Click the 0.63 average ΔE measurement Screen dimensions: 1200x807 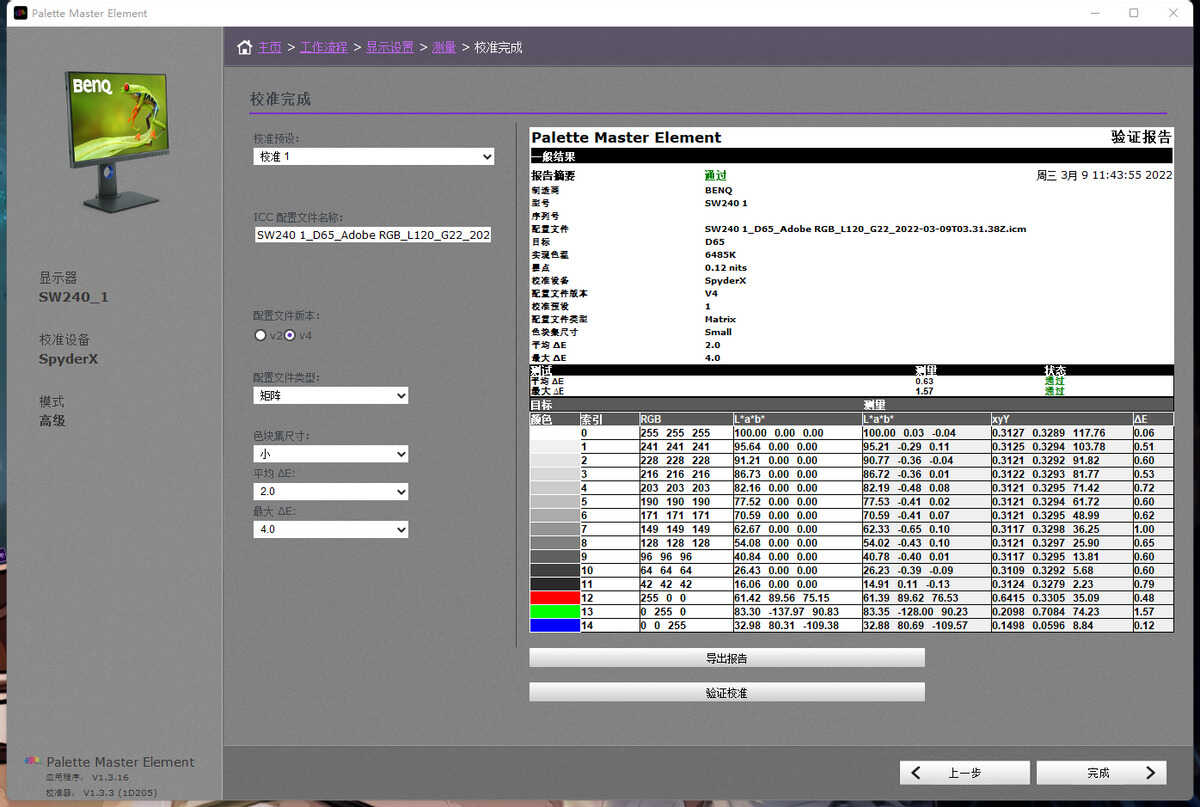tap(924, 381)
